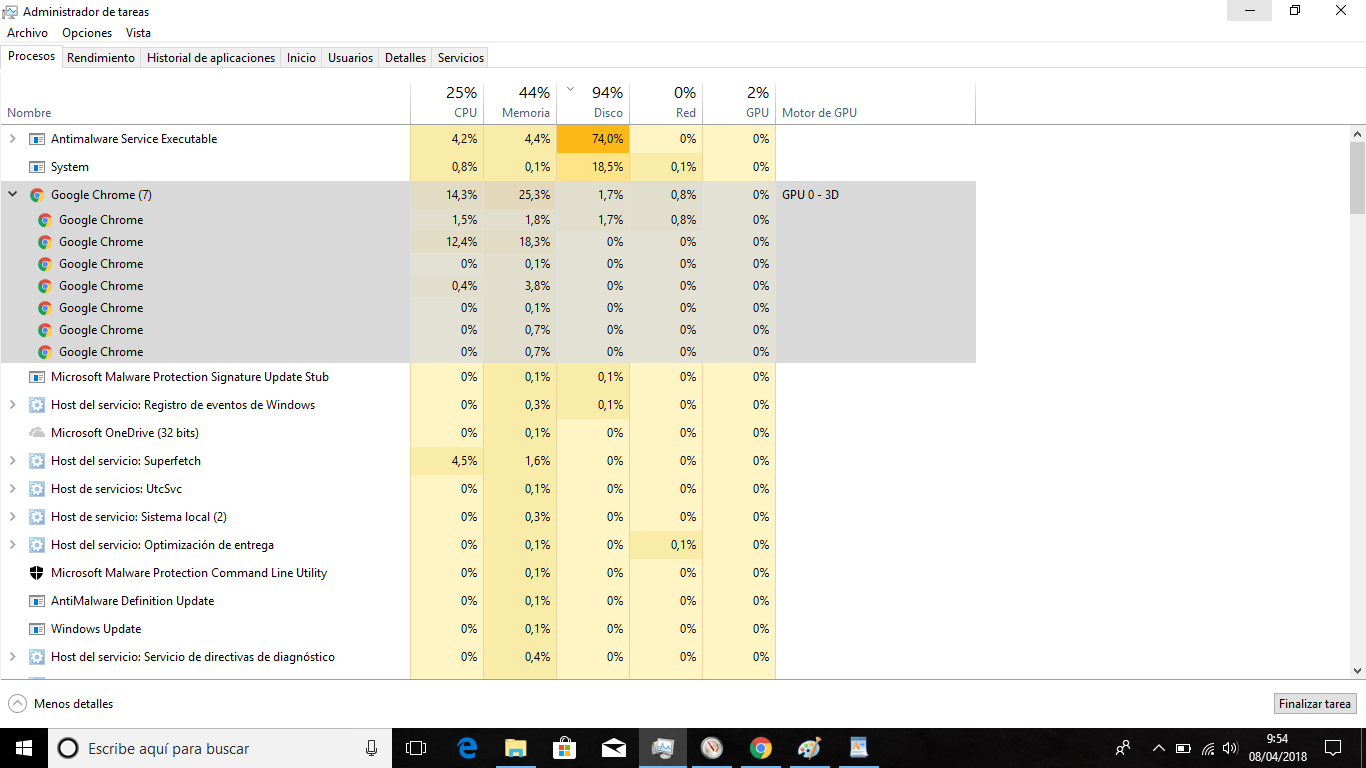Click the UtcSvc service host gear icon

click(x=37, y=489)
